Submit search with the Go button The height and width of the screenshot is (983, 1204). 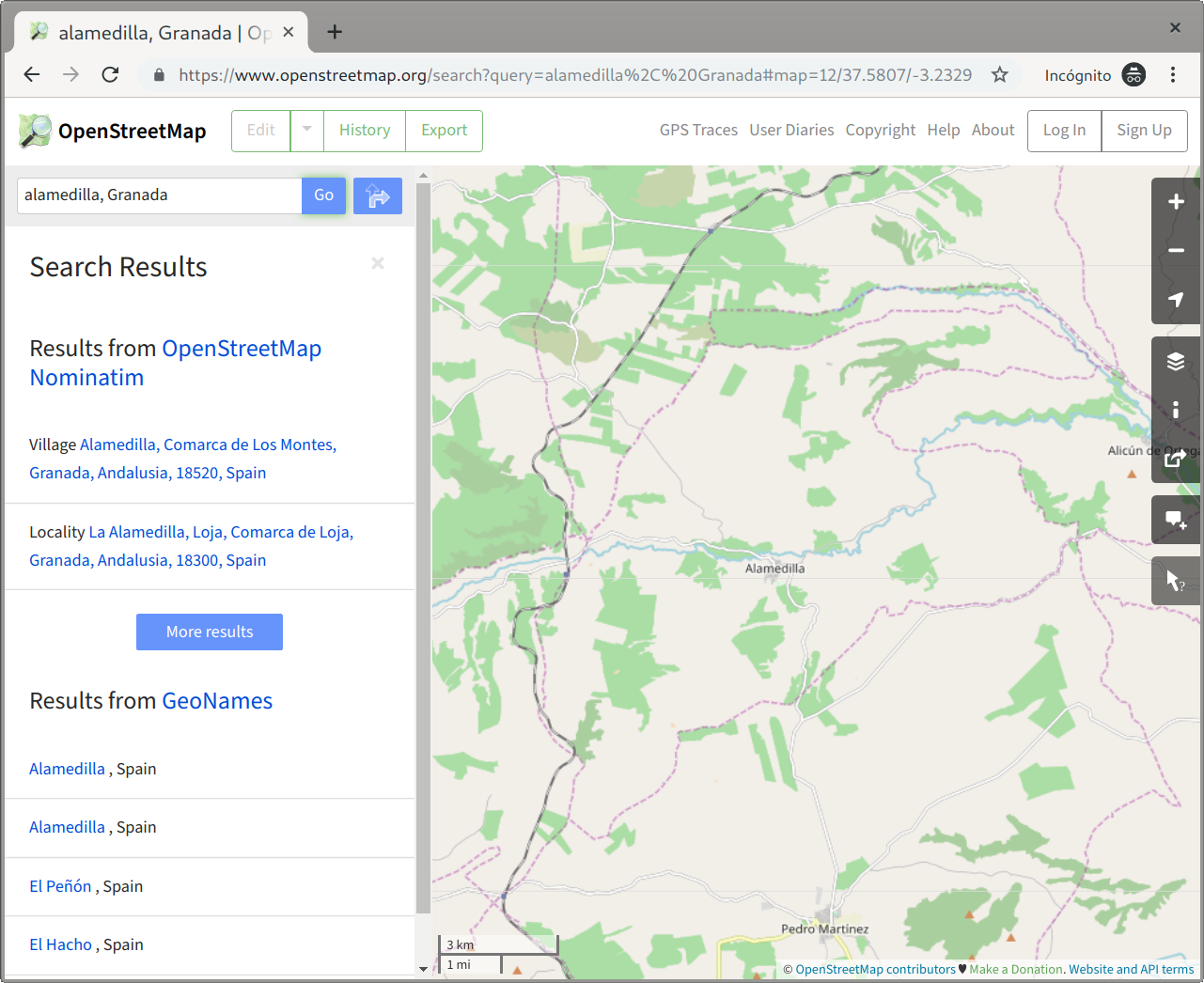click(x=323, y=195)
